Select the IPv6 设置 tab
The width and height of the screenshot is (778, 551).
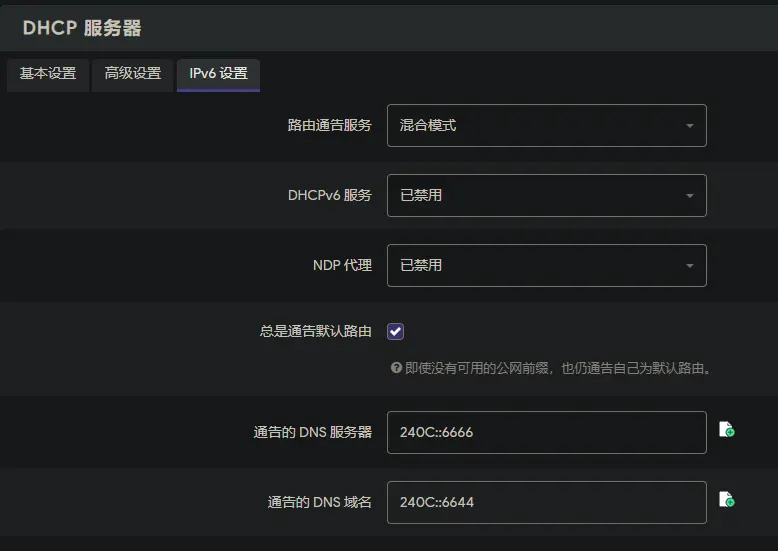(218, 74)
